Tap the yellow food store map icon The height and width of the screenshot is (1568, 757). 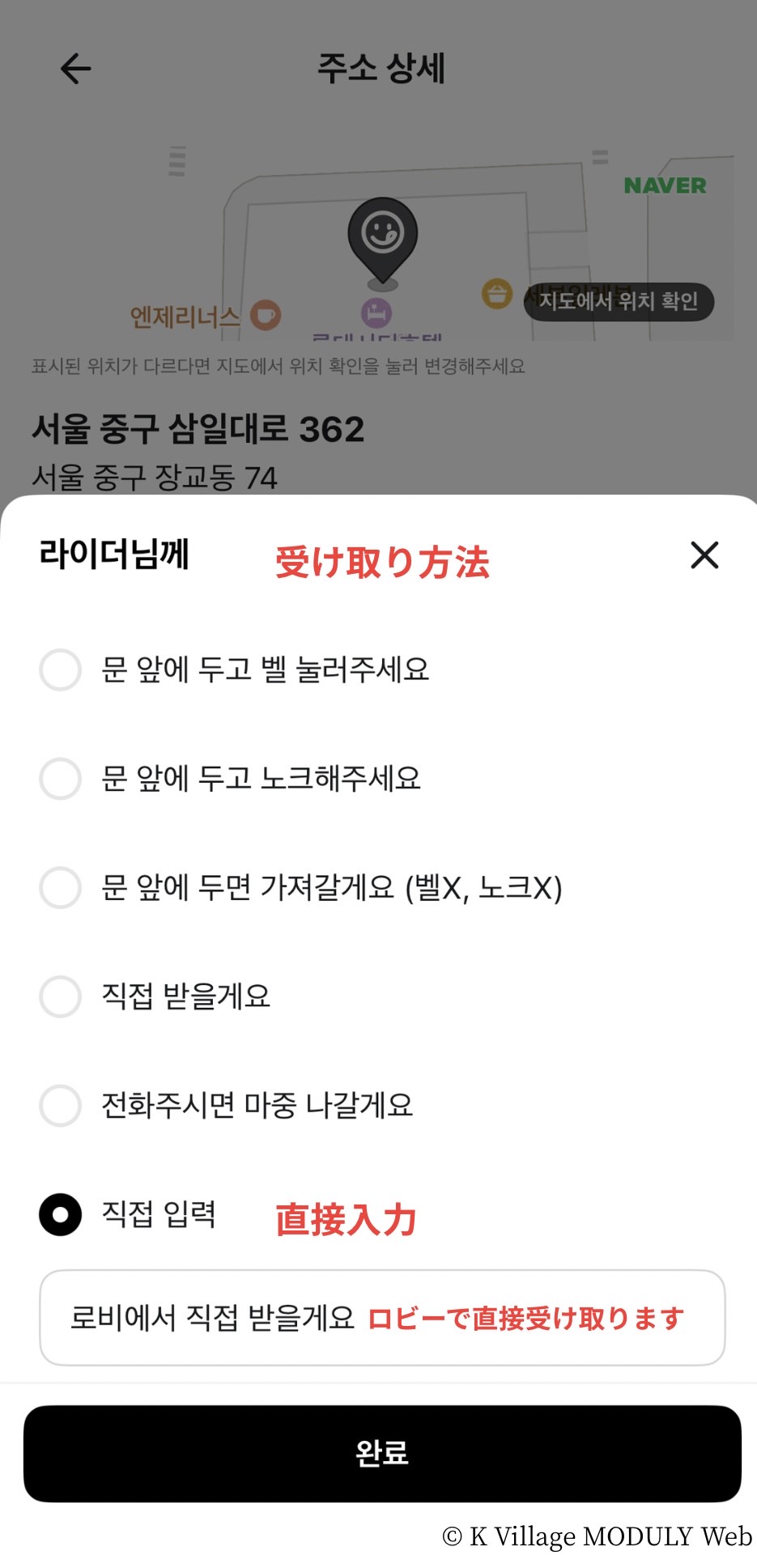497,293
